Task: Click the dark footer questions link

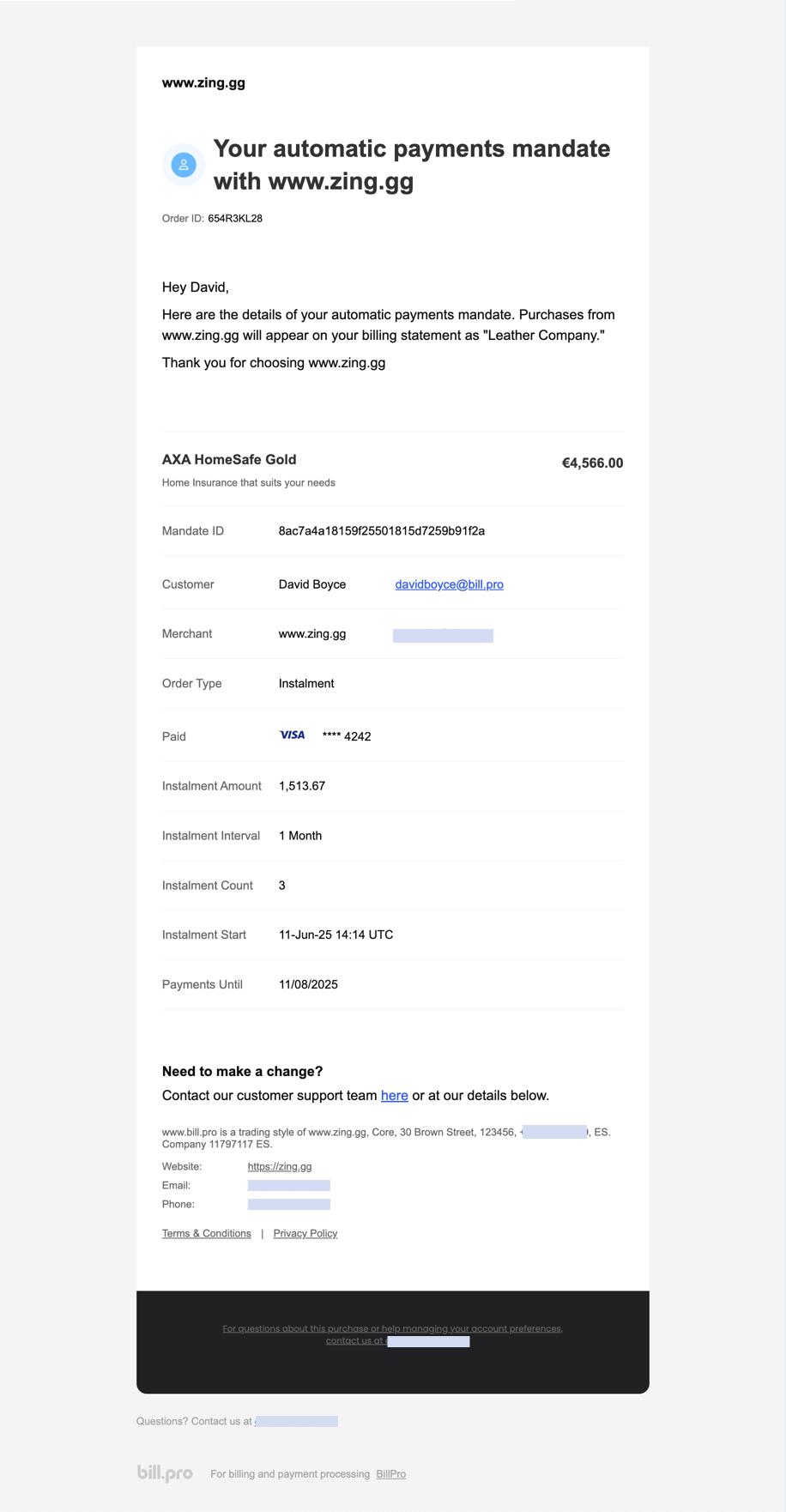Action: (x=392, y=1334)
